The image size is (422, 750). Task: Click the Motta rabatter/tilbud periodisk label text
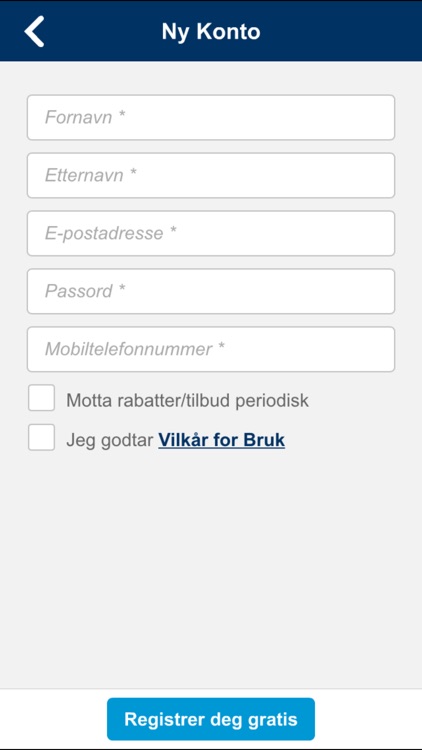(x=188, y=400)
